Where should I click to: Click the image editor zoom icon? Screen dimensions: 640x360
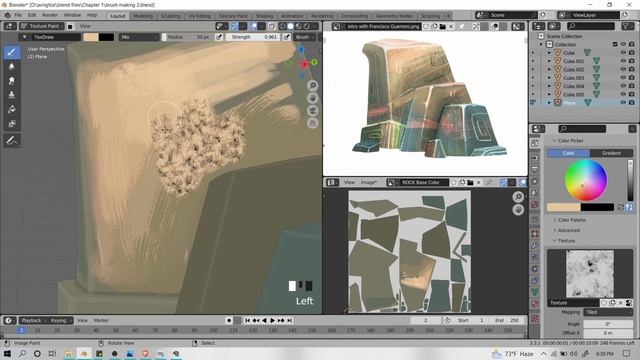point(518,197)
